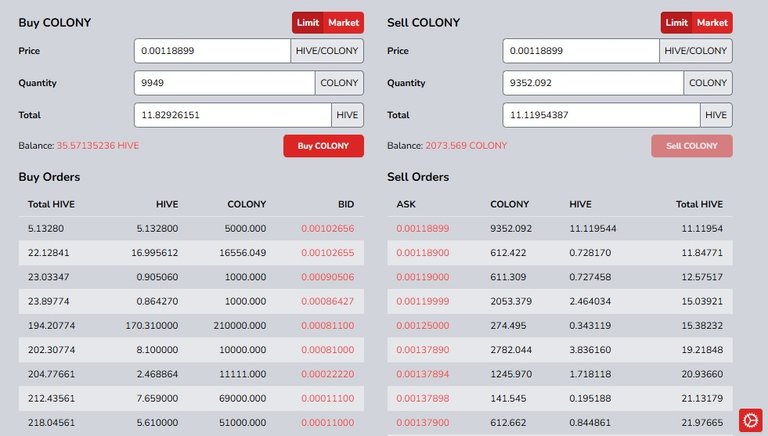
Task: Click the COLONY balance amount link
Action: (466, 146)
